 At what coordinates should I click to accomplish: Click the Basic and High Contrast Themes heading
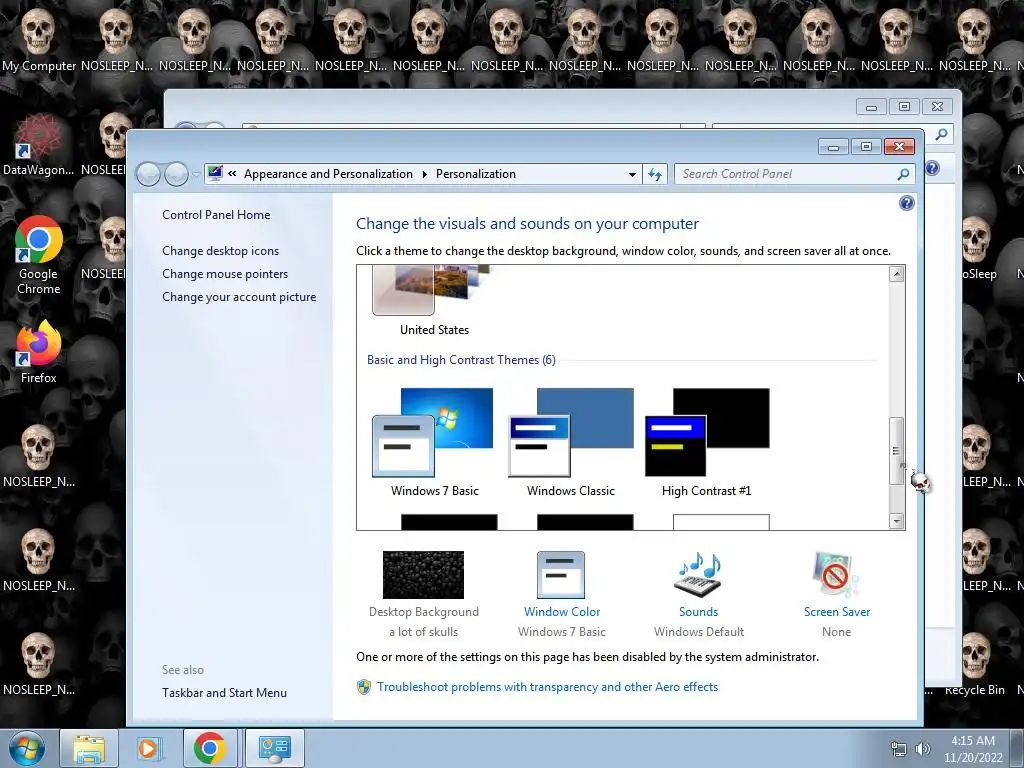(x=461, y=360)
